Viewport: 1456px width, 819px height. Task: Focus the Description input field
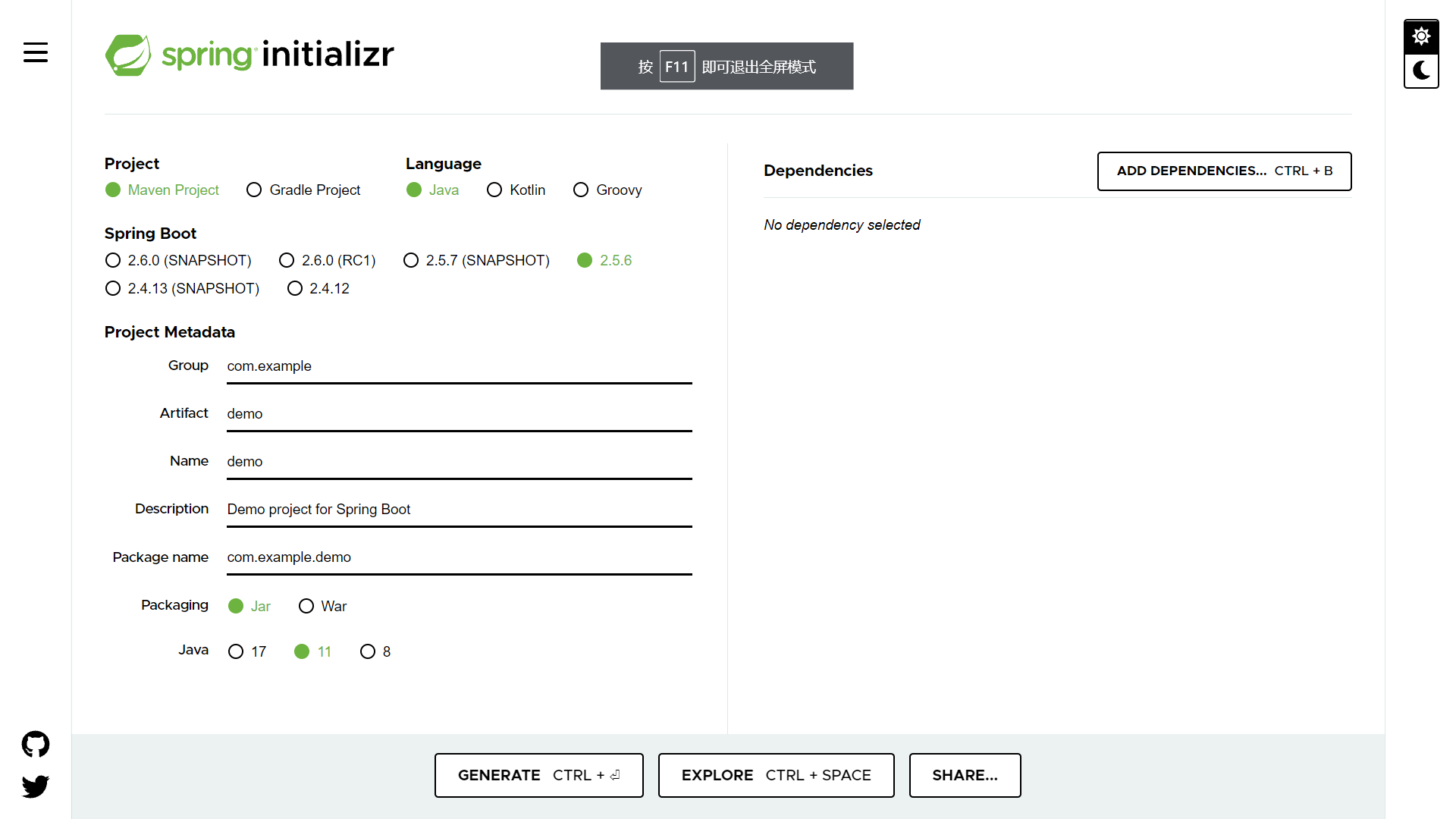(x=460, y=510)
